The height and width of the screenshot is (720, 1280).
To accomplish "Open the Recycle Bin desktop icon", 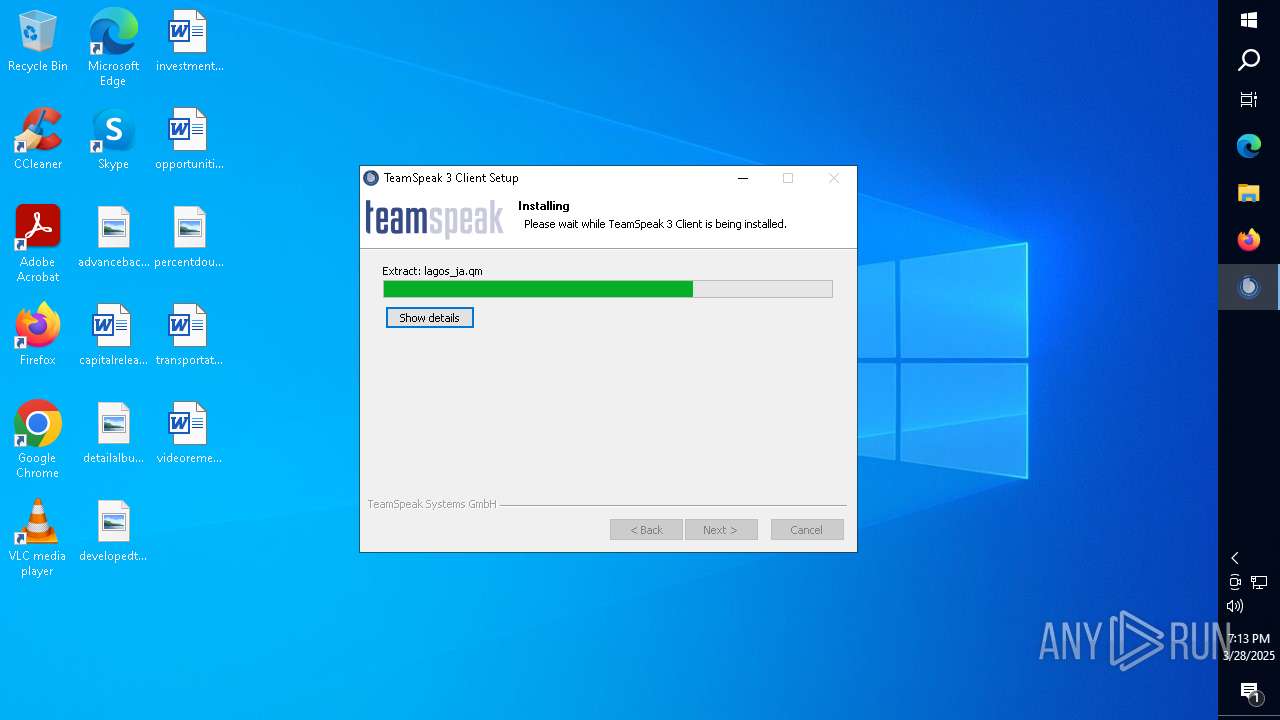I will click(x=38, y=42).
